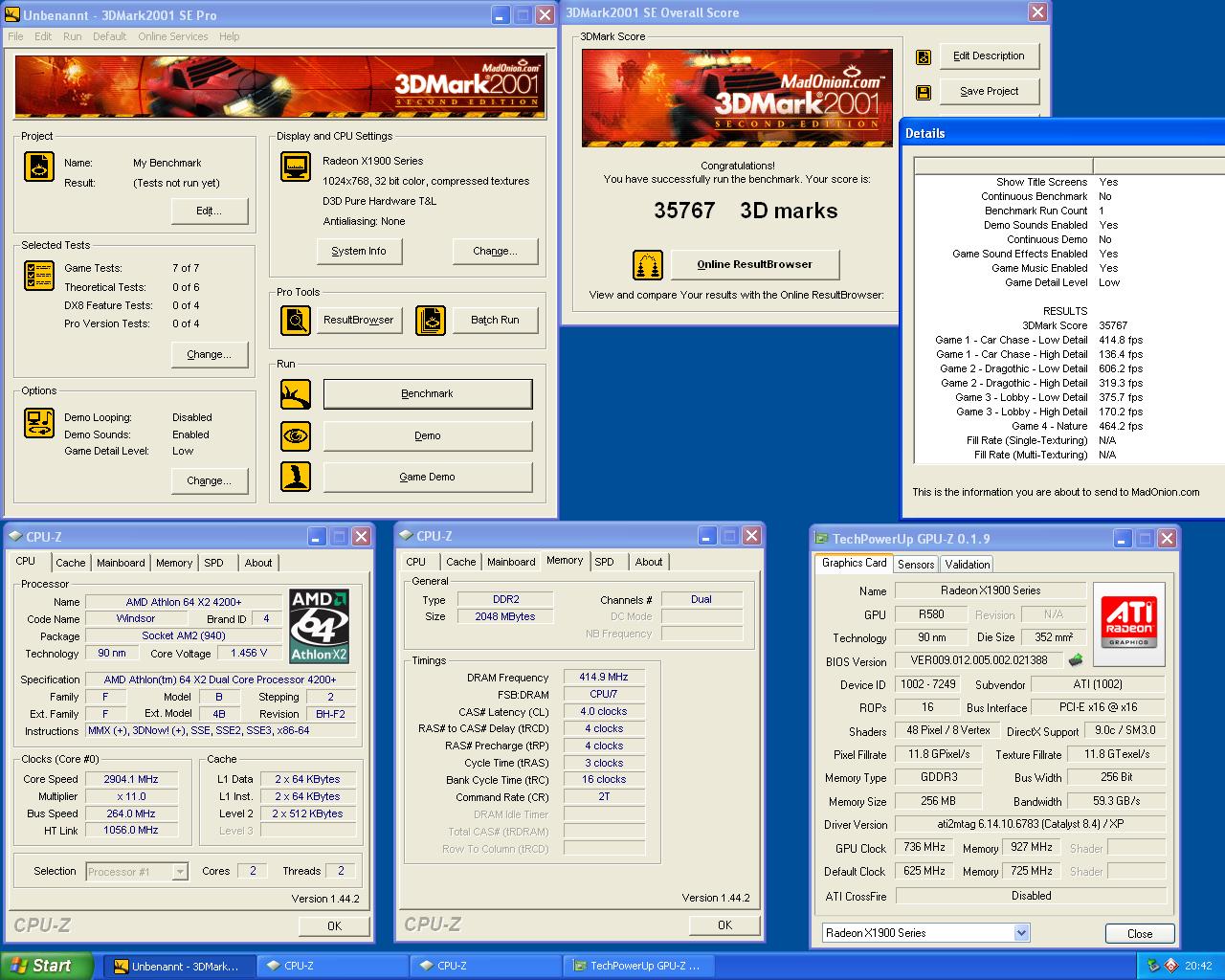Click Online ResultBrowser button
This screenshot has height=980, width=1225.
point(755,265)
